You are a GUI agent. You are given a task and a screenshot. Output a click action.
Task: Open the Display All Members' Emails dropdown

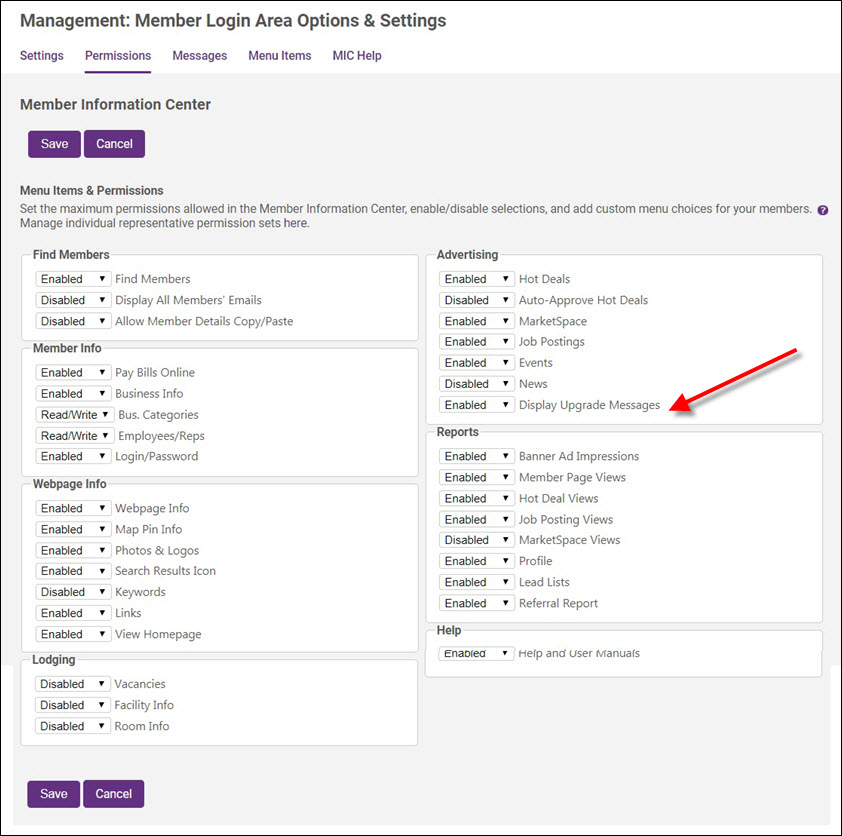pos(73,300)
